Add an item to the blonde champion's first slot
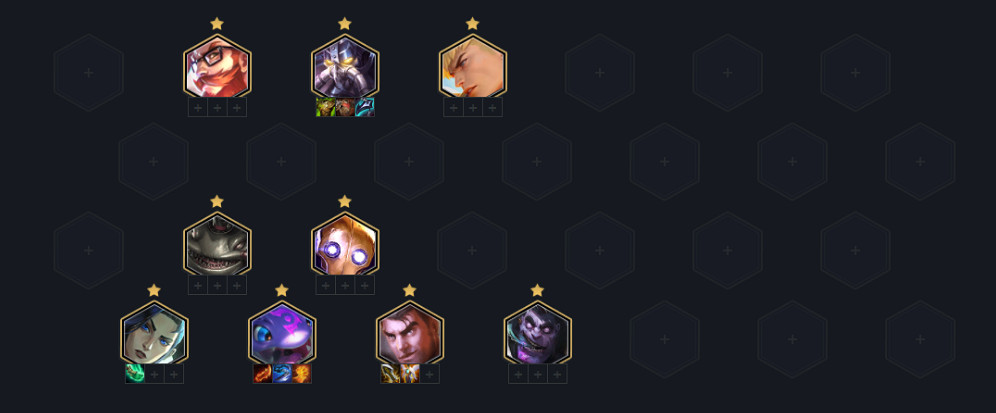Screen dimensions: 996x413 pos(454,107)
